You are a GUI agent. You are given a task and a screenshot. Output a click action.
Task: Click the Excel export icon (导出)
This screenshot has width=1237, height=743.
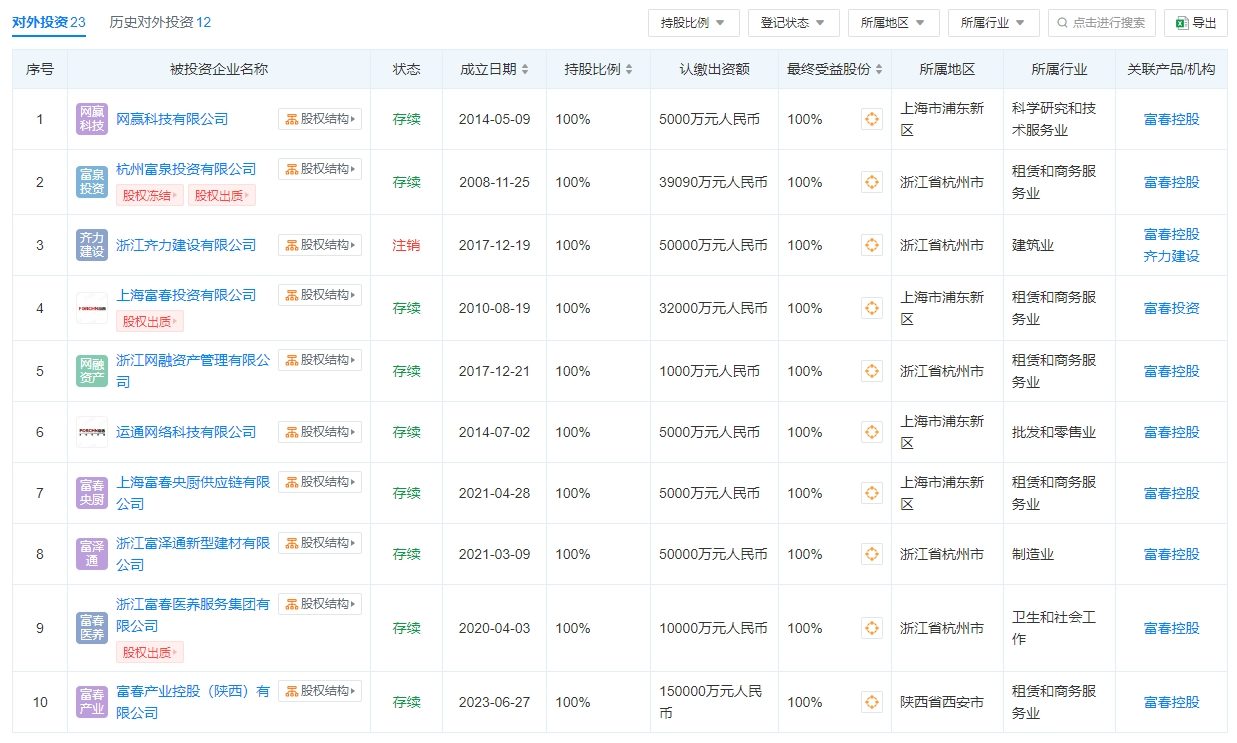point(1181,23)
